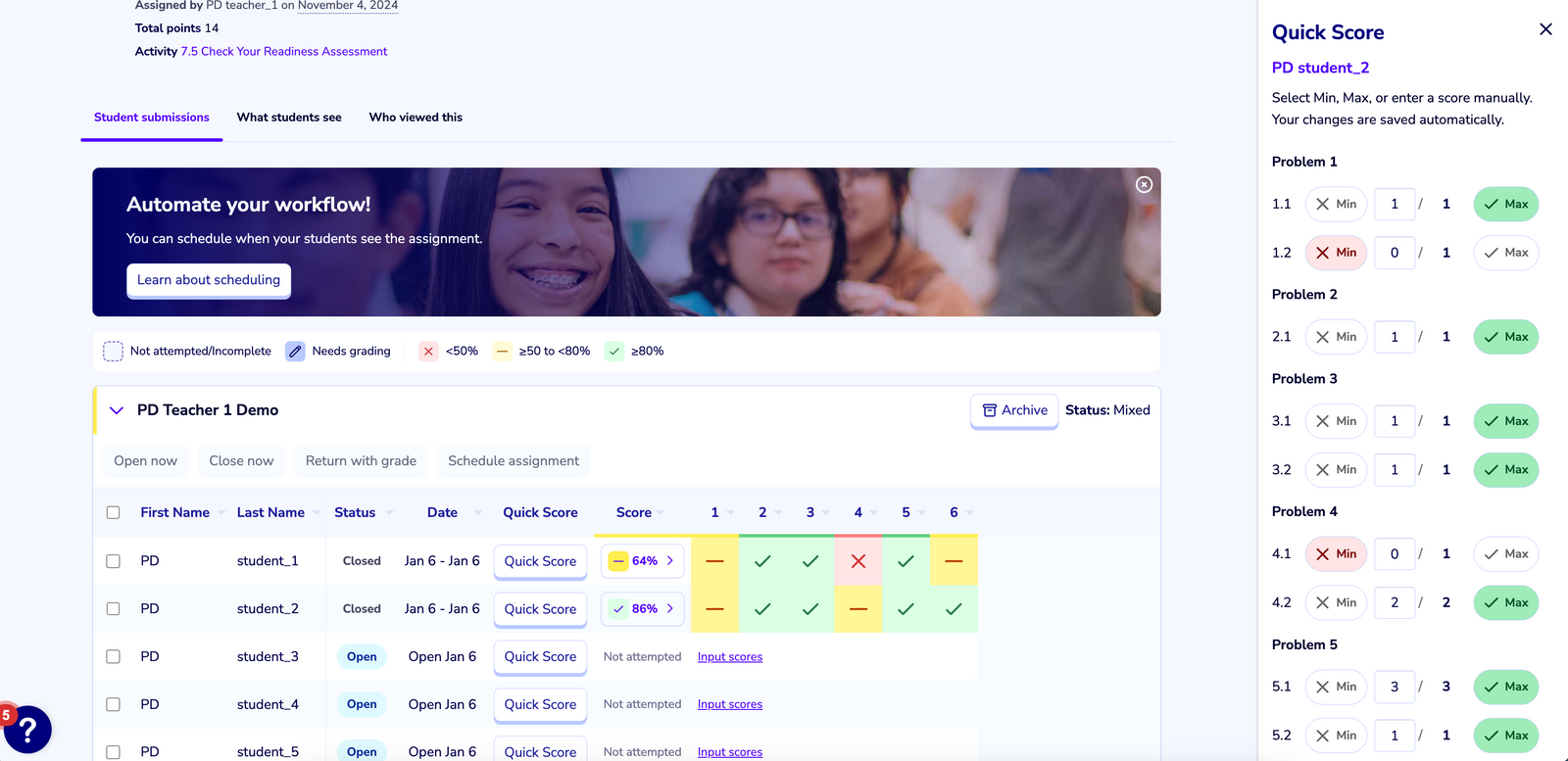Click the Archive box icon button
Viewport: 1568px width, 761px height.
(x=1014, y=410)
